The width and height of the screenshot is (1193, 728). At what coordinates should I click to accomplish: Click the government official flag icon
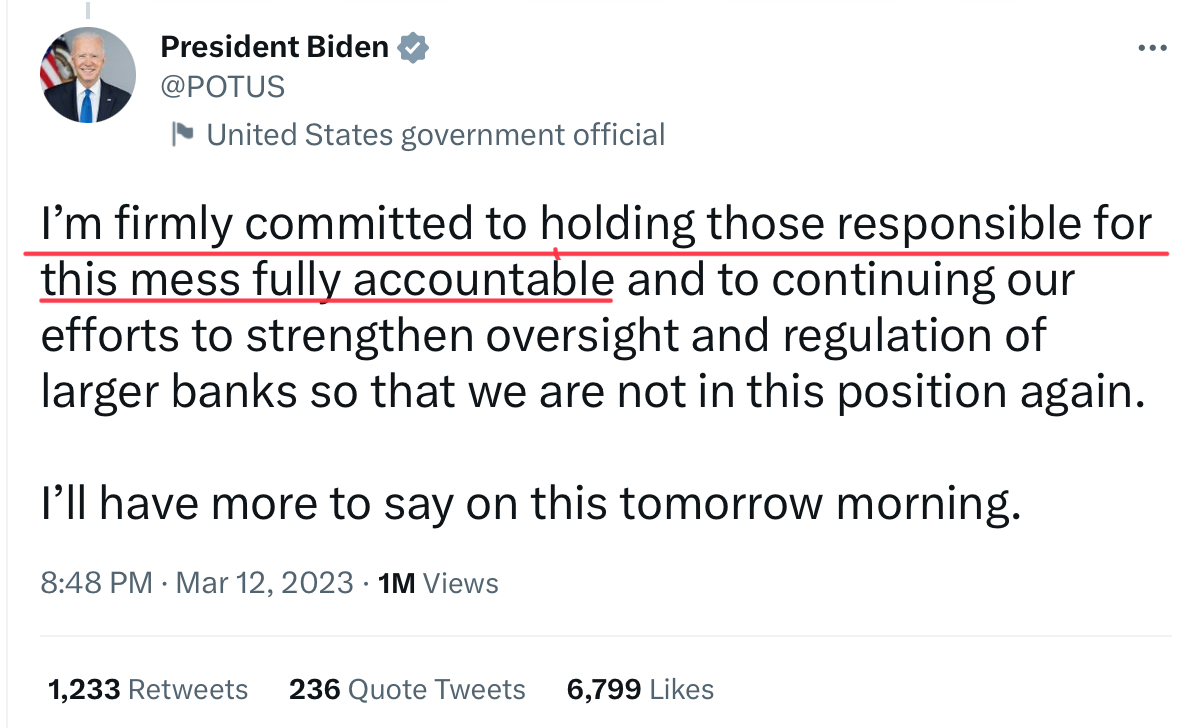point(182,134)
